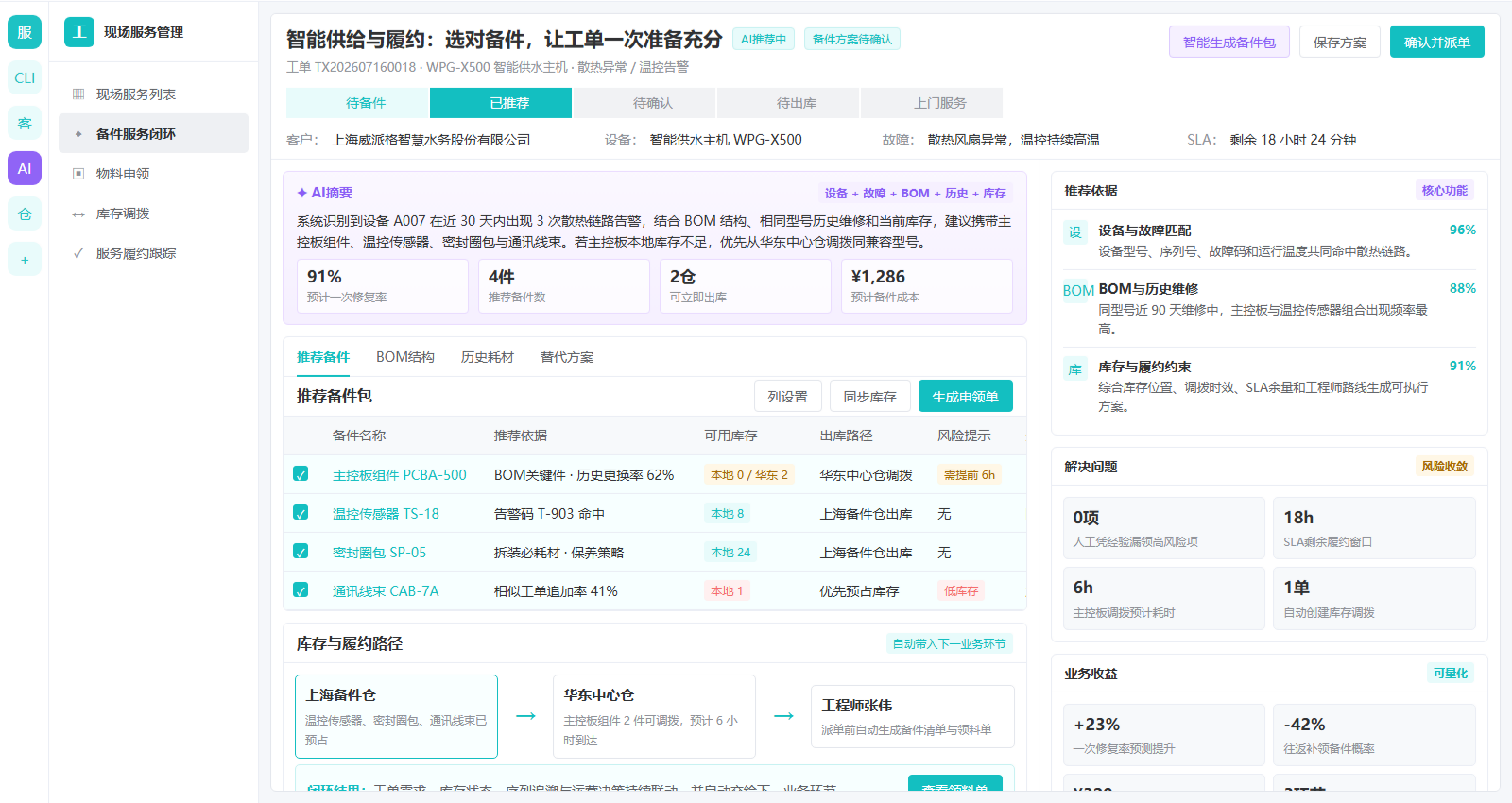1512x803 pixels.
Task: Click the 确认并派单 button
Action: (1437, 42)
